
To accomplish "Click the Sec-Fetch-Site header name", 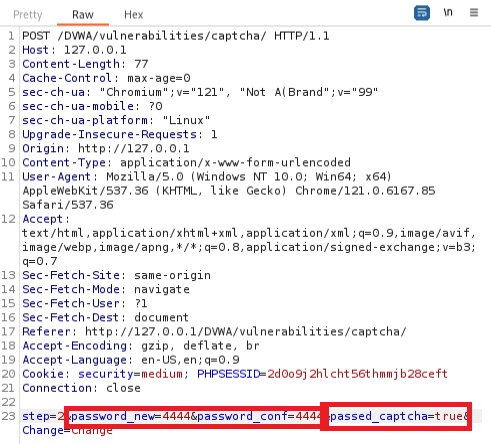I will (71, 275).
